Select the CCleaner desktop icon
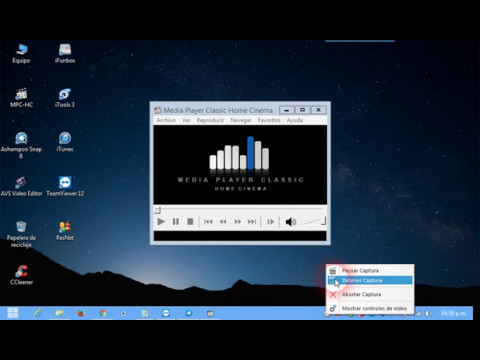 (x=21, y=275)
